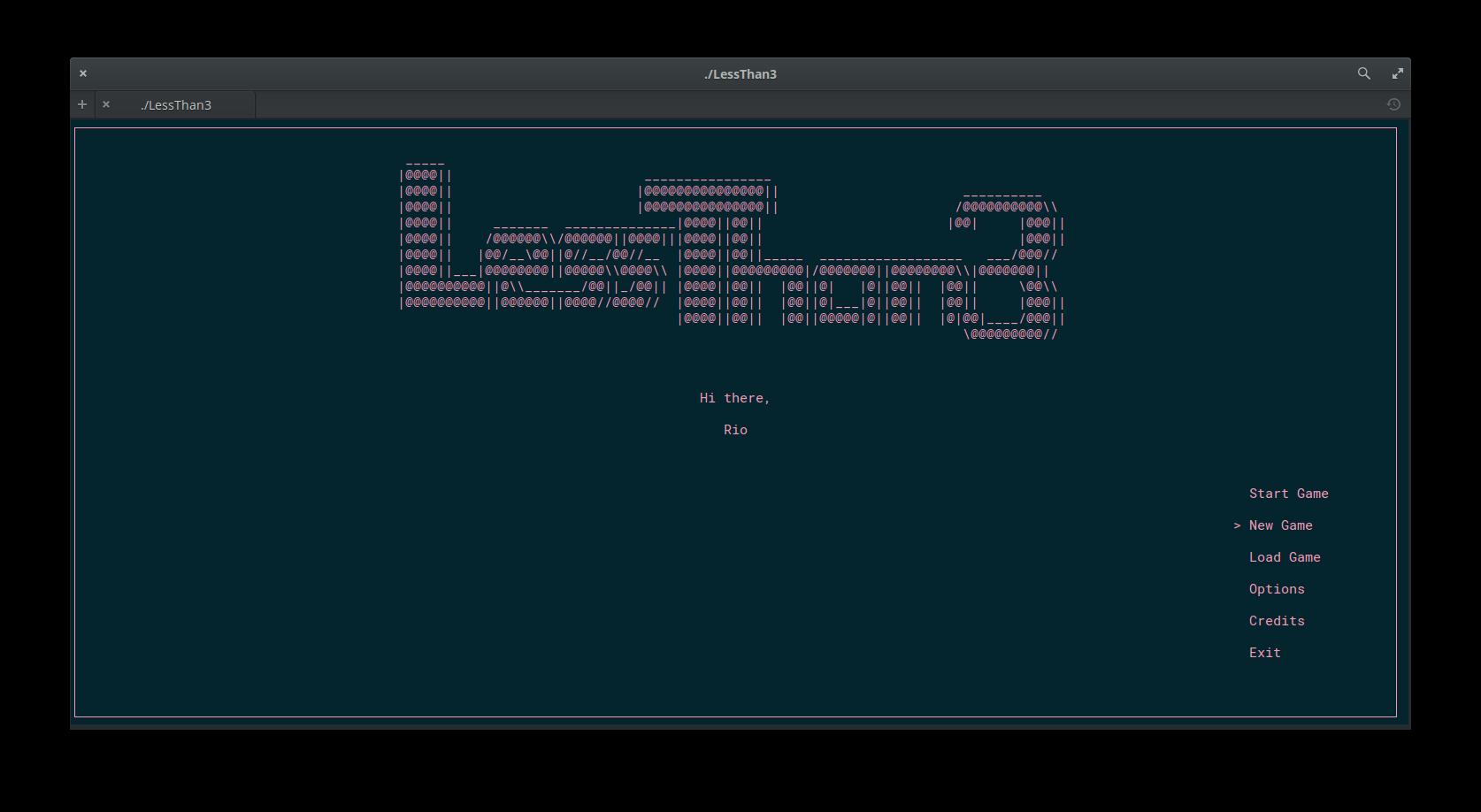Toggle fullscreen with the expand arrows icon
The width and height of the screenshot is (1481, 812).
tap(1397, 73)
